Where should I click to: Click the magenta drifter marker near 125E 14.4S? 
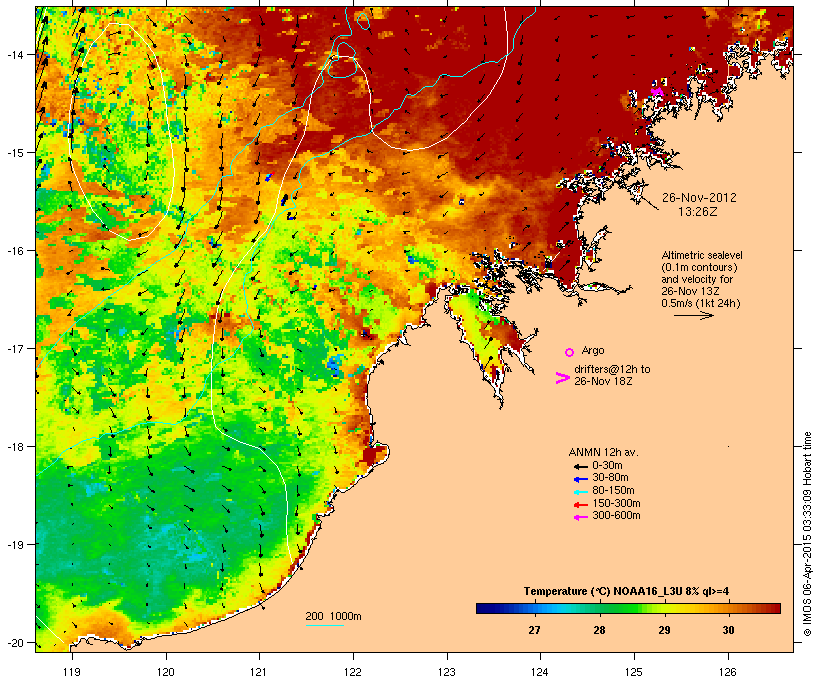pos(656,90)
